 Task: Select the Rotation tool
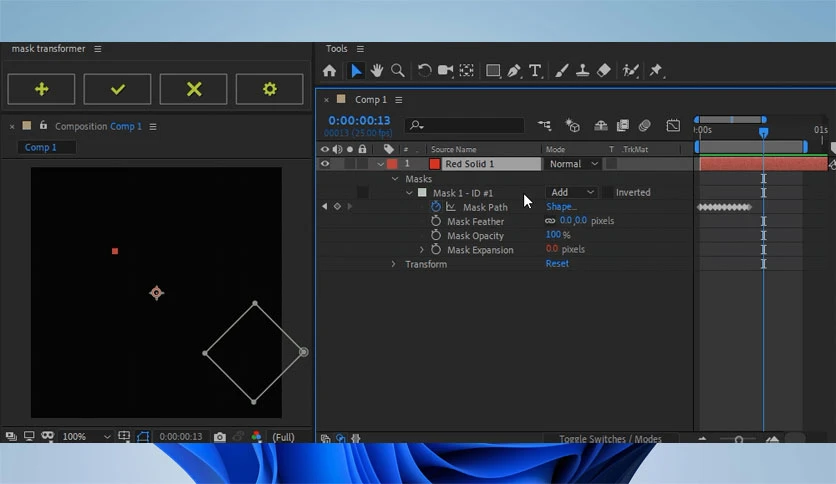(x=424, y=70)
